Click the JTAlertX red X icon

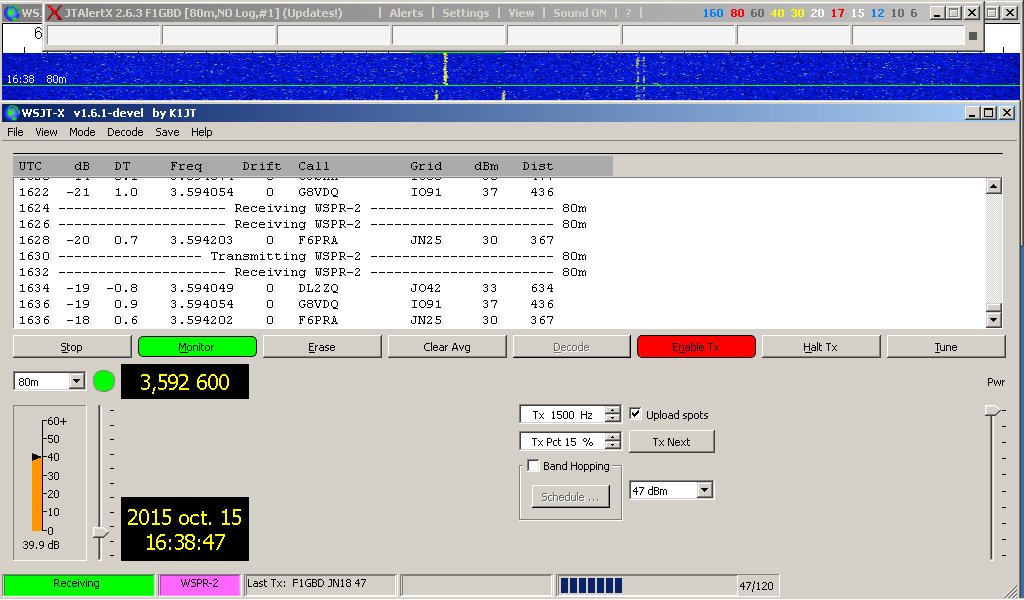click(55, 12)
